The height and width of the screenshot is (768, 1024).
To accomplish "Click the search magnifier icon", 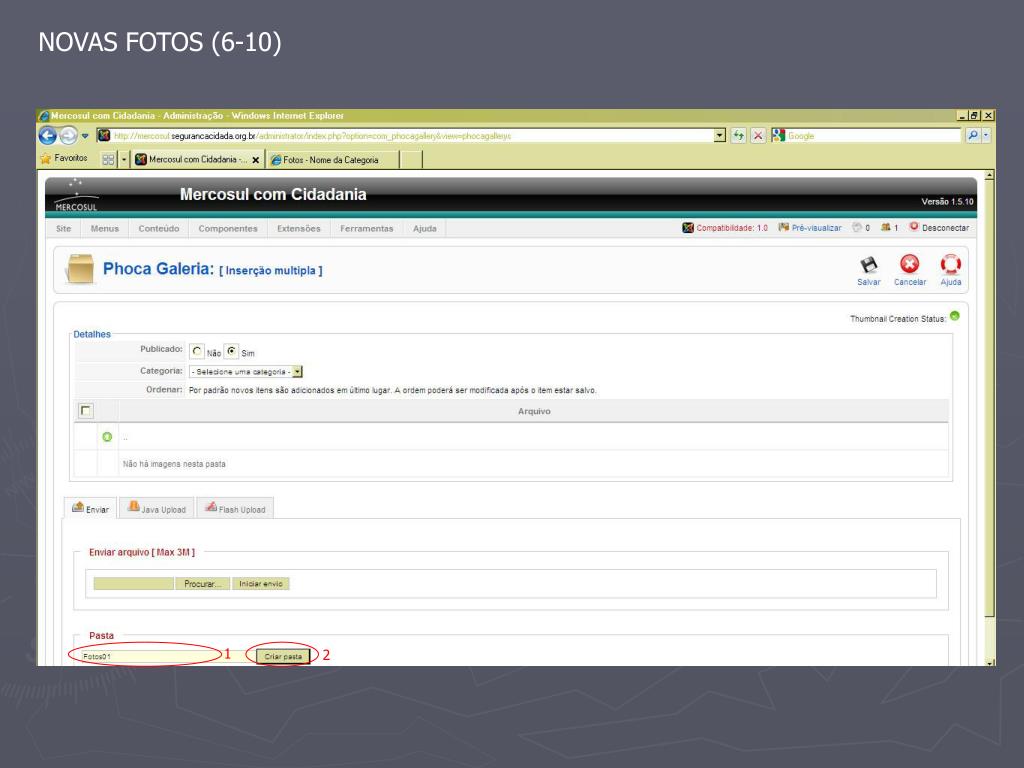I will coord(972,135).
